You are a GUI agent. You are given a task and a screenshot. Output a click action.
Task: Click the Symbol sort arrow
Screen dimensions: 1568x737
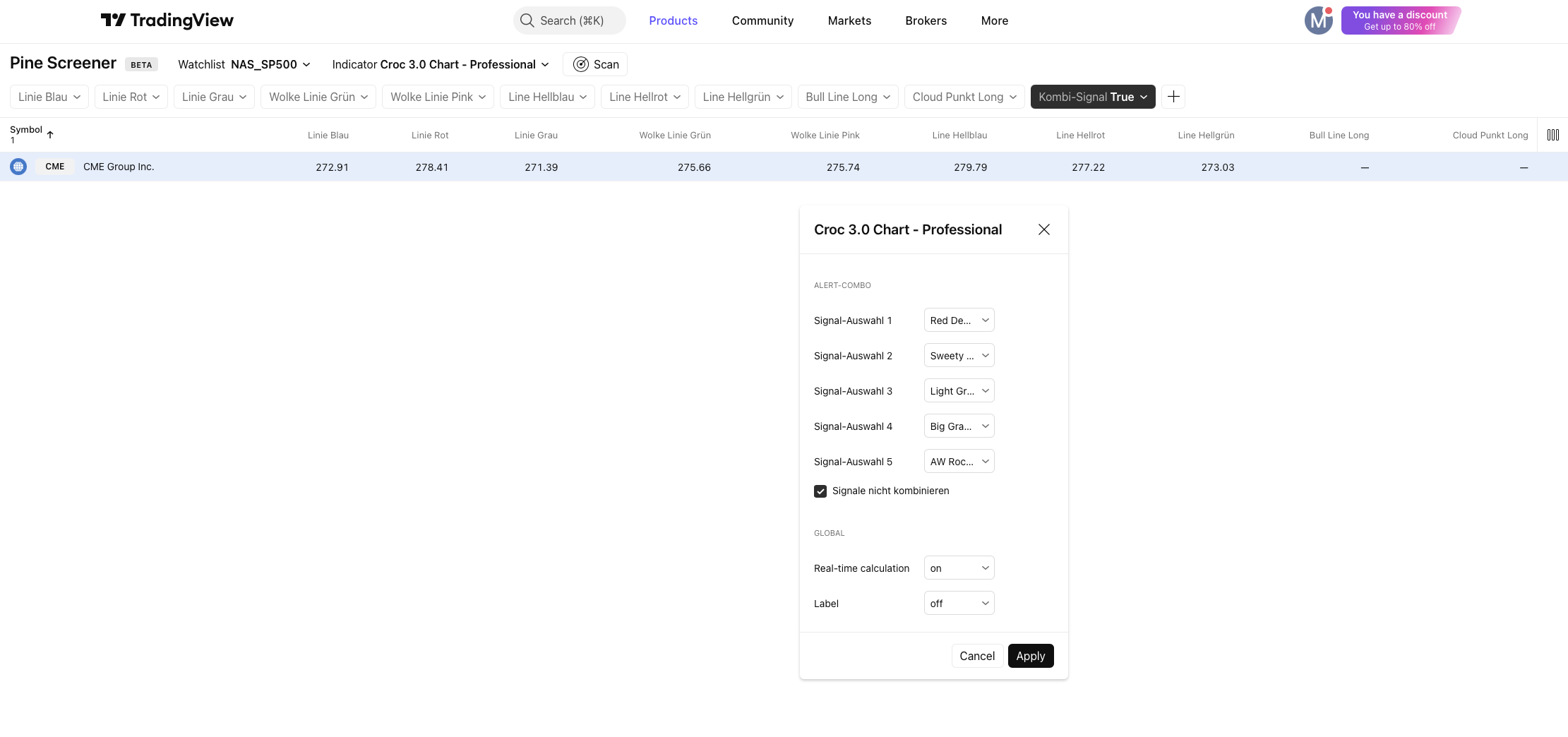coord(50,134)
